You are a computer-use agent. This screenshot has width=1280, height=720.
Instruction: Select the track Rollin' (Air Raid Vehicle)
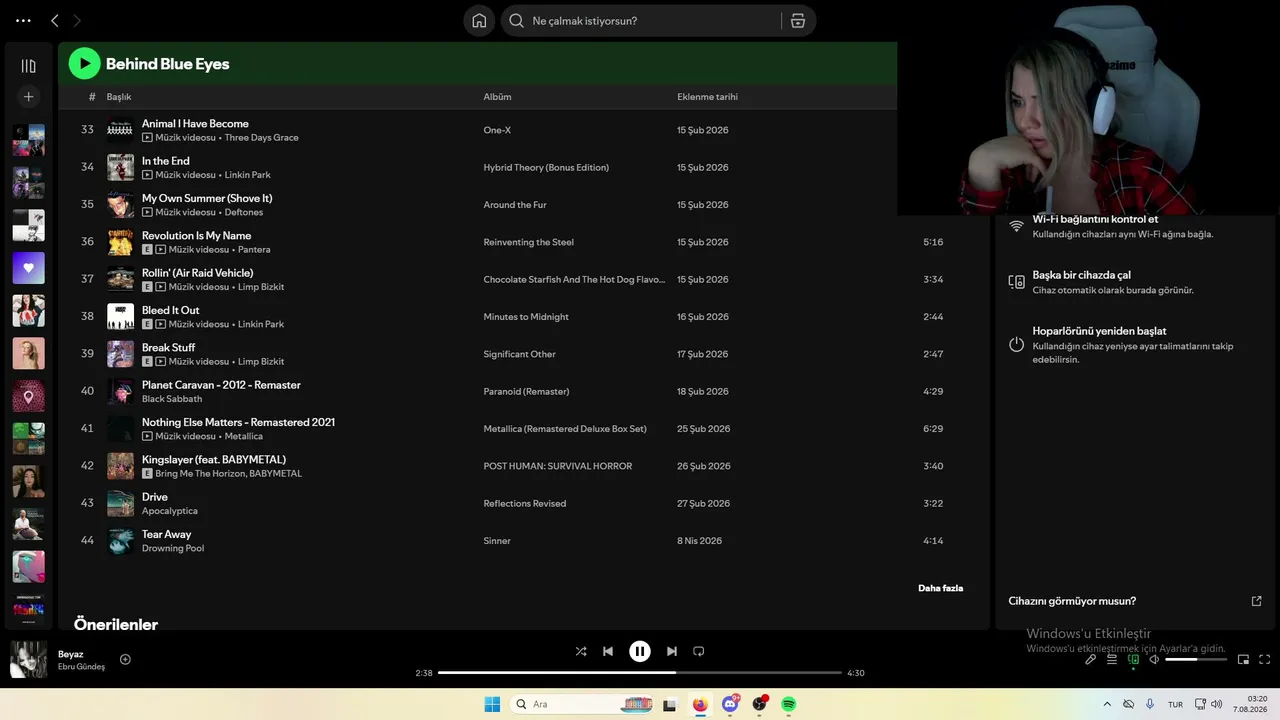pyautogui.click(x=197, y=273)
